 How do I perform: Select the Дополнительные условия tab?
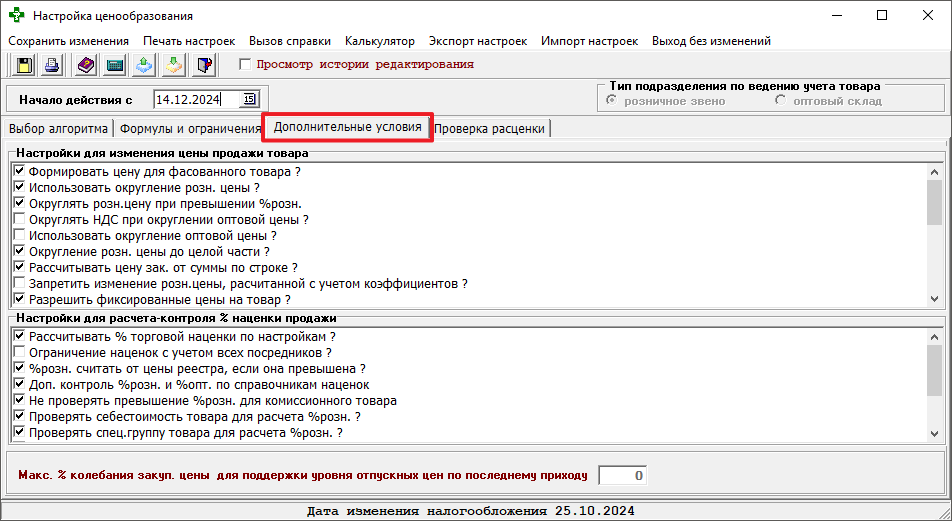pos(347,127)
